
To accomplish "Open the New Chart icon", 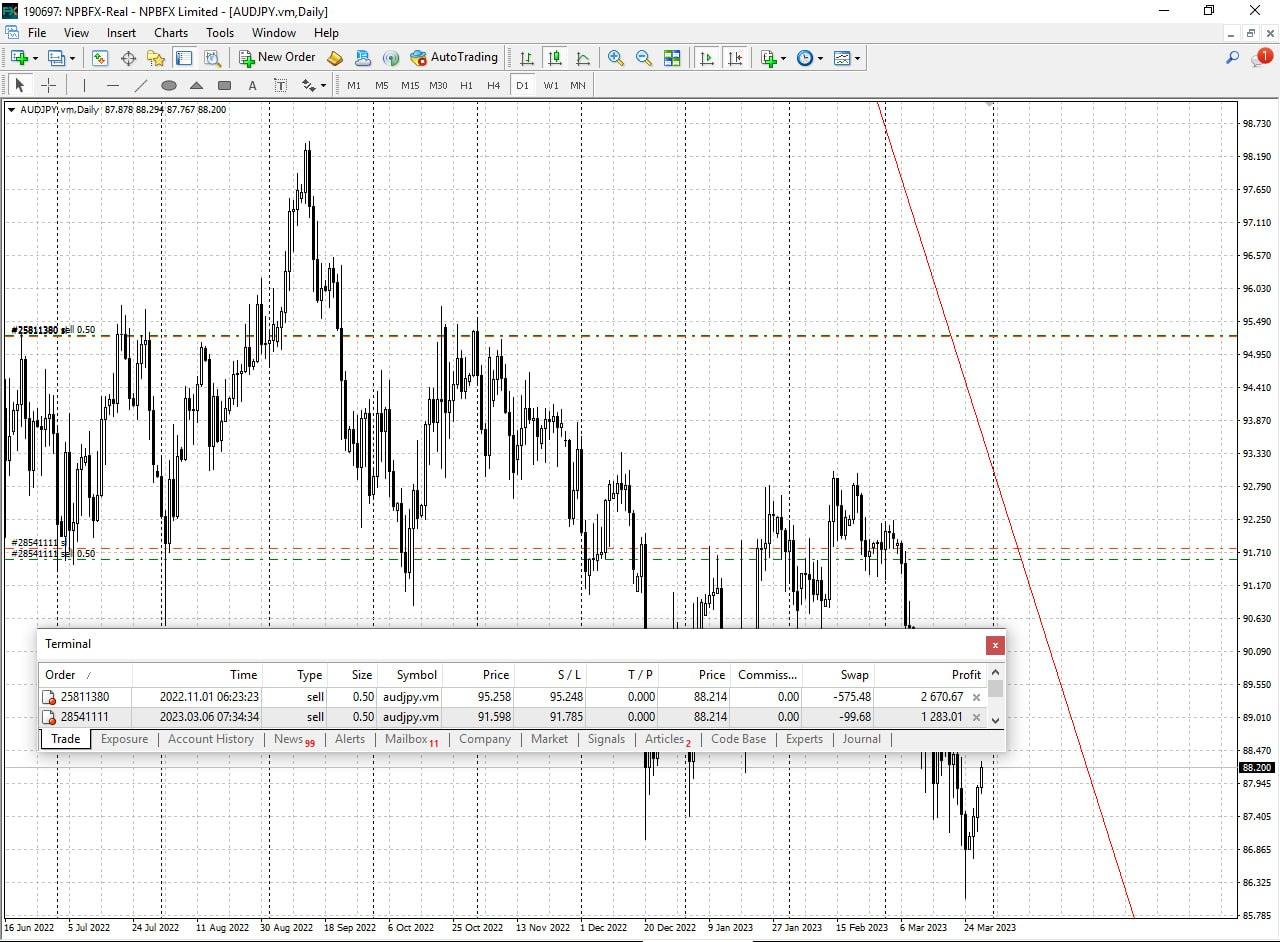I will click(x=19, y=58).
